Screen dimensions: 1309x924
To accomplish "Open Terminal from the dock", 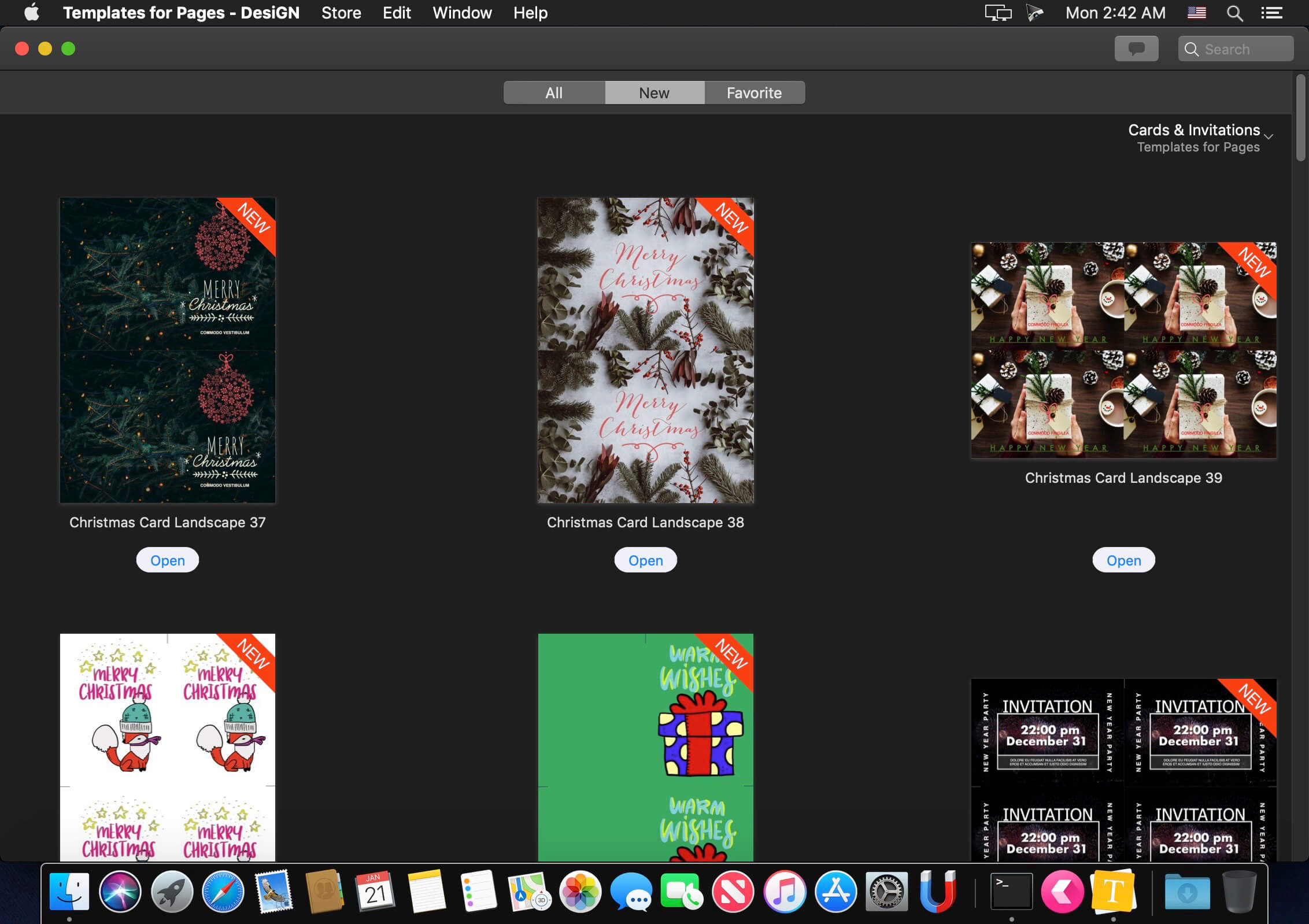I will [1011, 891].
